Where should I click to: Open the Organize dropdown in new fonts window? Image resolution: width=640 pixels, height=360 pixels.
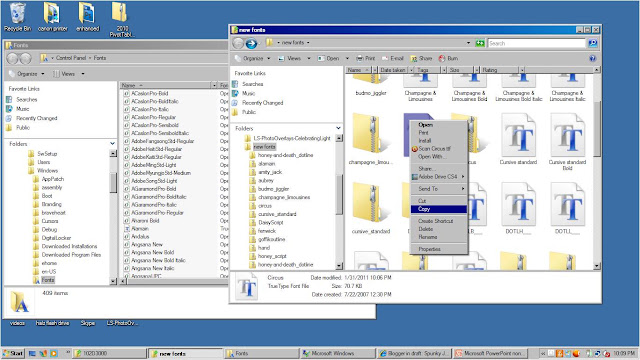pyautogui.click(x=253, y=58)
